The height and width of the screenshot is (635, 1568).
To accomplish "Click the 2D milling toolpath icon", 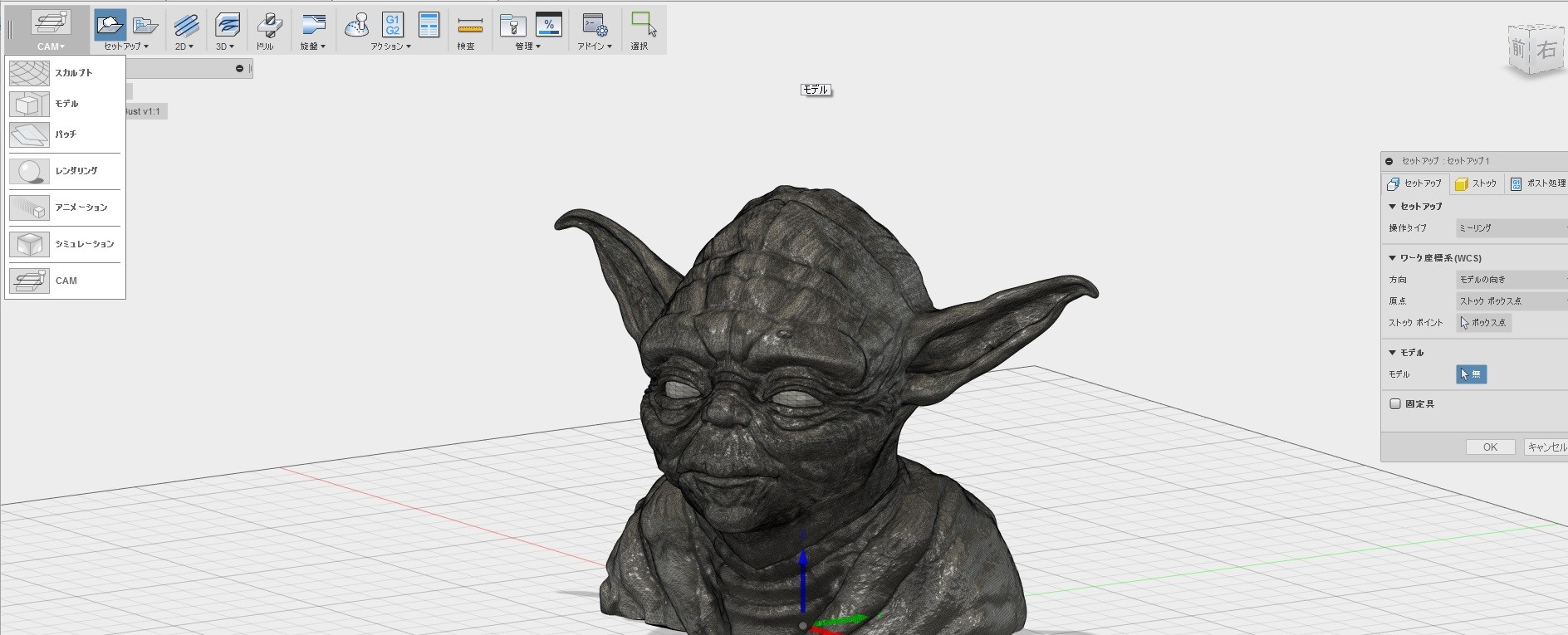I will pos(186,25).
